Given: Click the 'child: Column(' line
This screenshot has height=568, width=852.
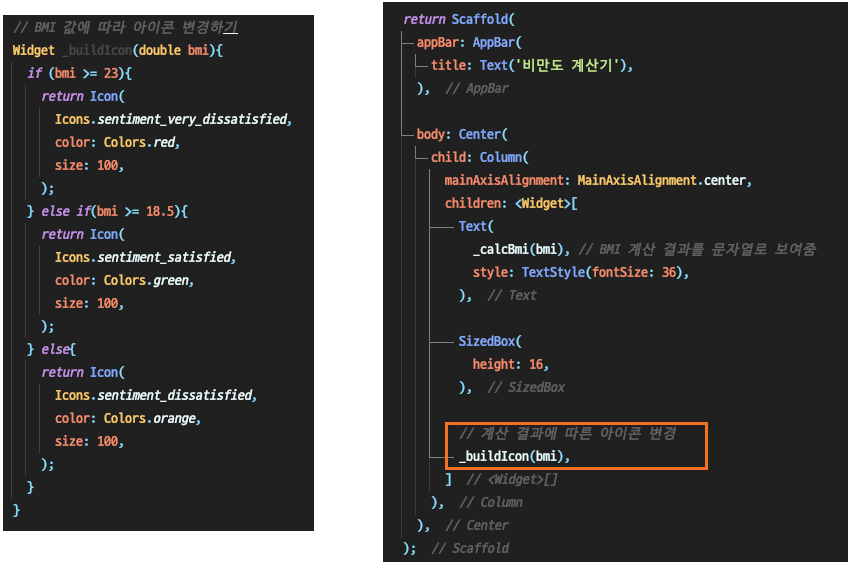Looking at the screenshot, I should [480, 157].
